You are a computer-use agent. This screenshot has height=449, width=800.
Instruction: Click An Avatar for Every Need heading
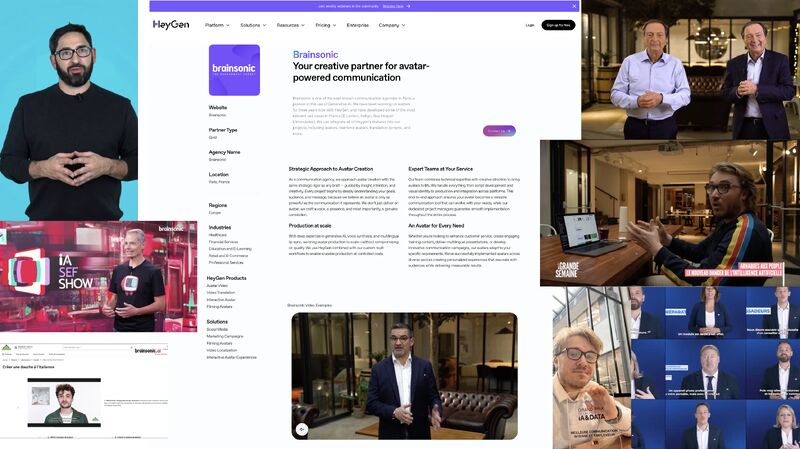click(436, 226)
